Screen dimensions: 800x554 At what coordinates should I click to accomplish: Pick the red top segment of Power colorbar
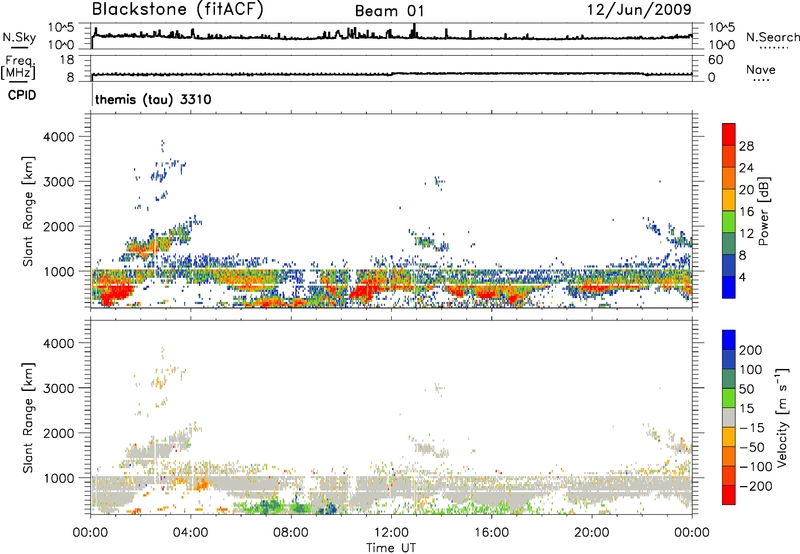[x=729, y=134]
